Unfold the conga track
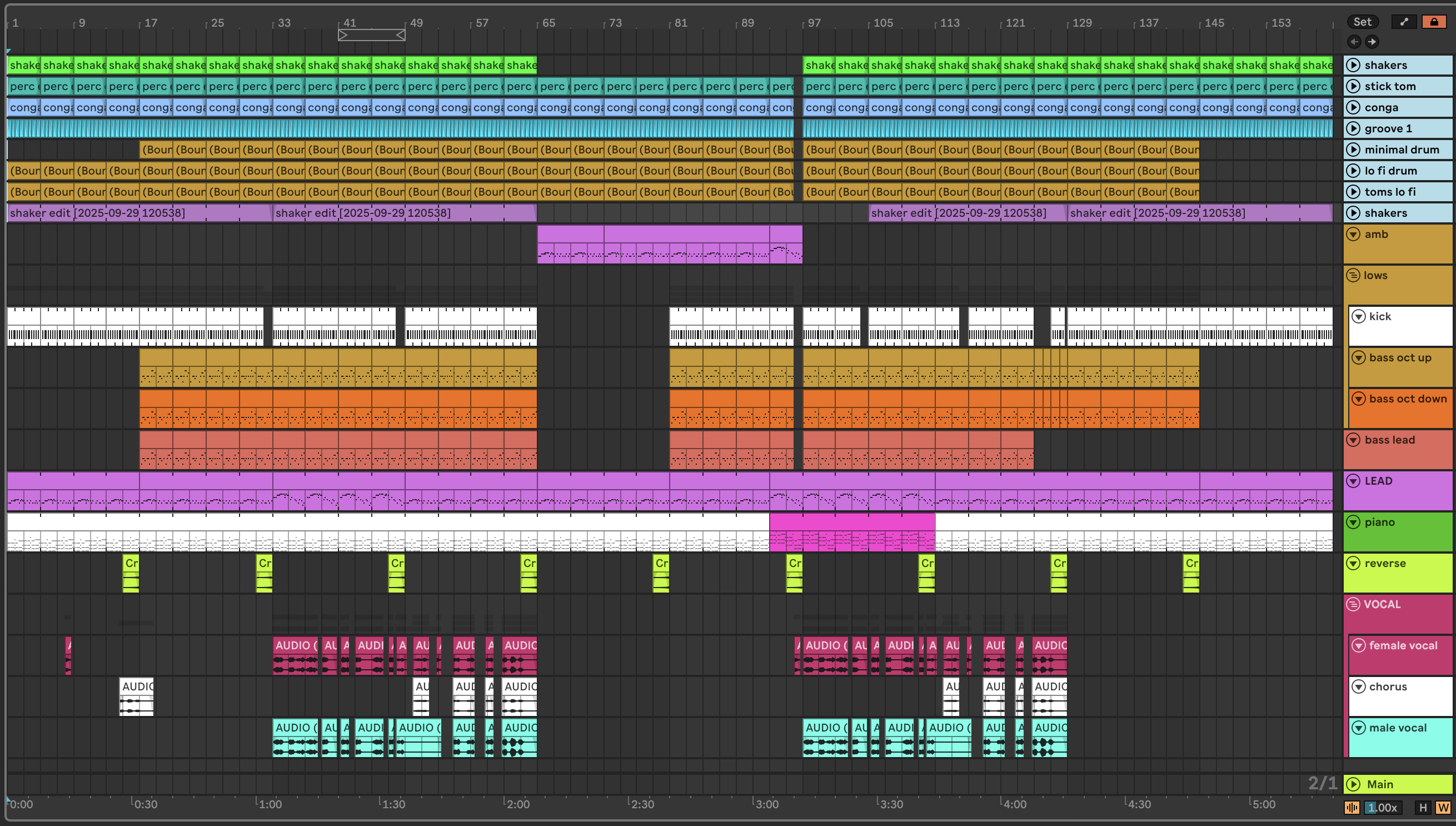 point(1353,107)
